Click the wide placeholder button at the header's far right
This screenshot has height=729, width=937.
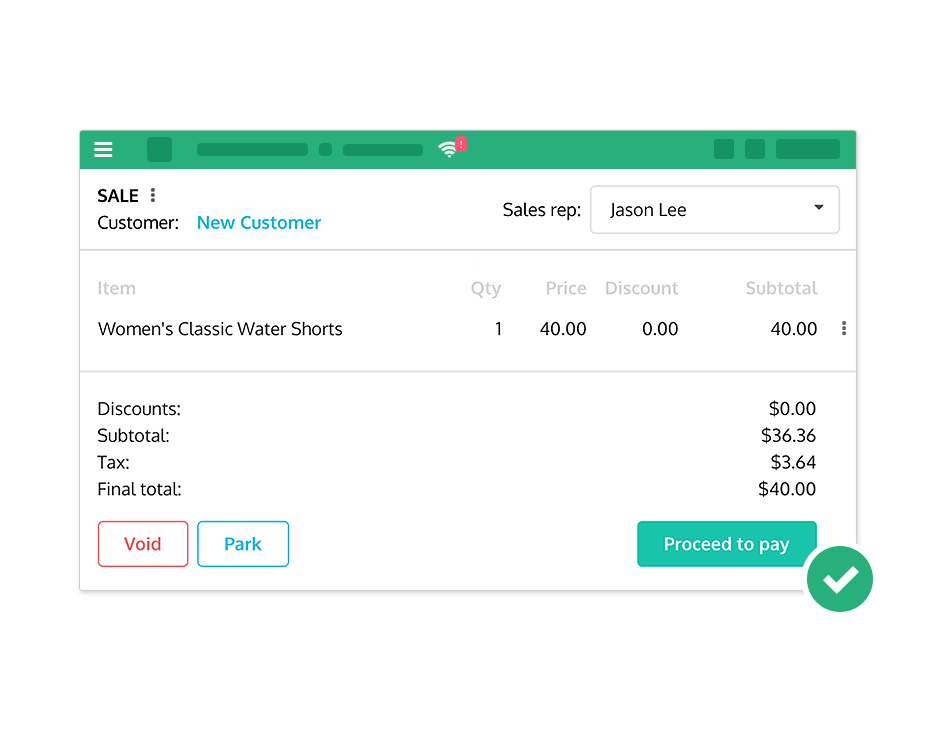808,149
